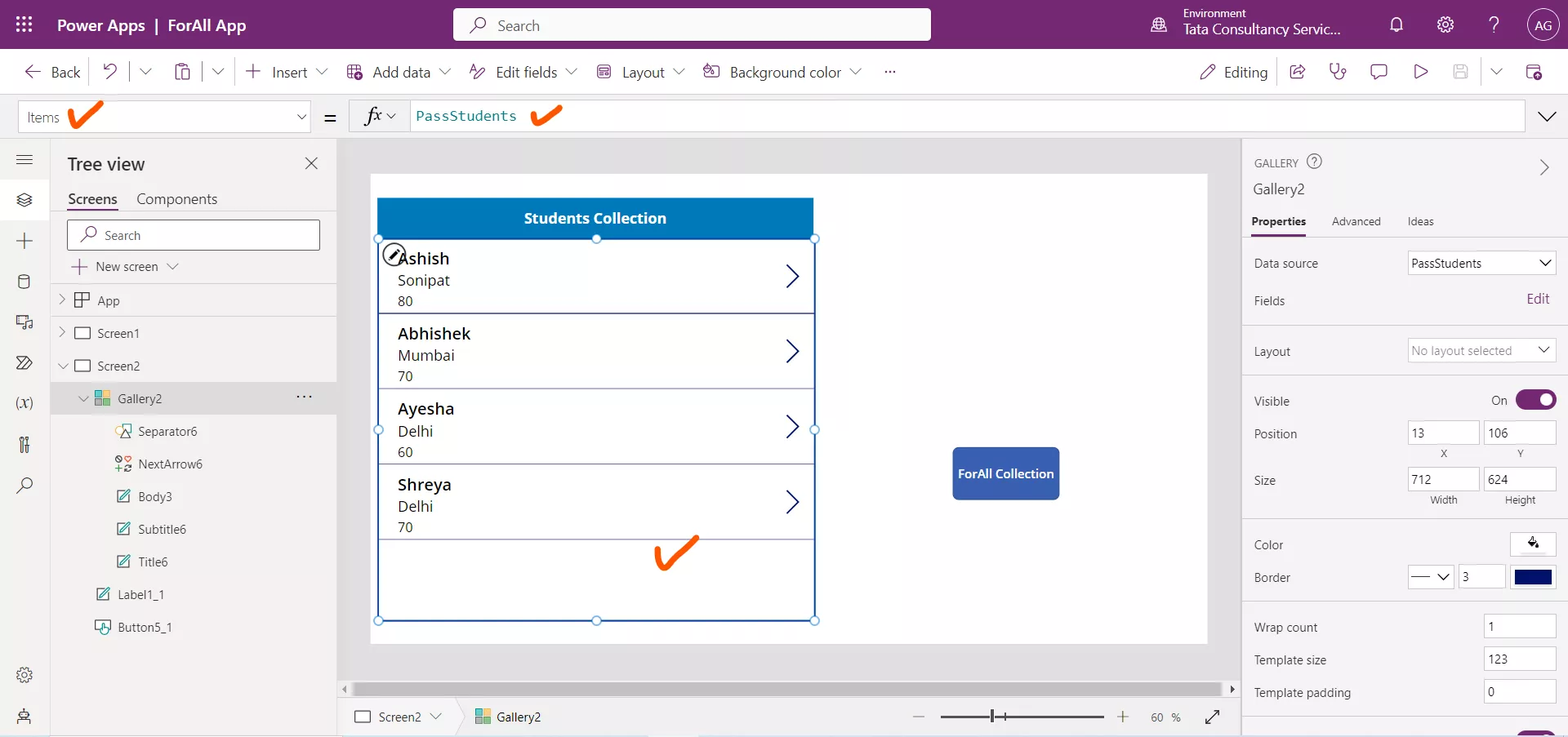
Task: Open the help question mark
Action: [x=1494, y=24]
